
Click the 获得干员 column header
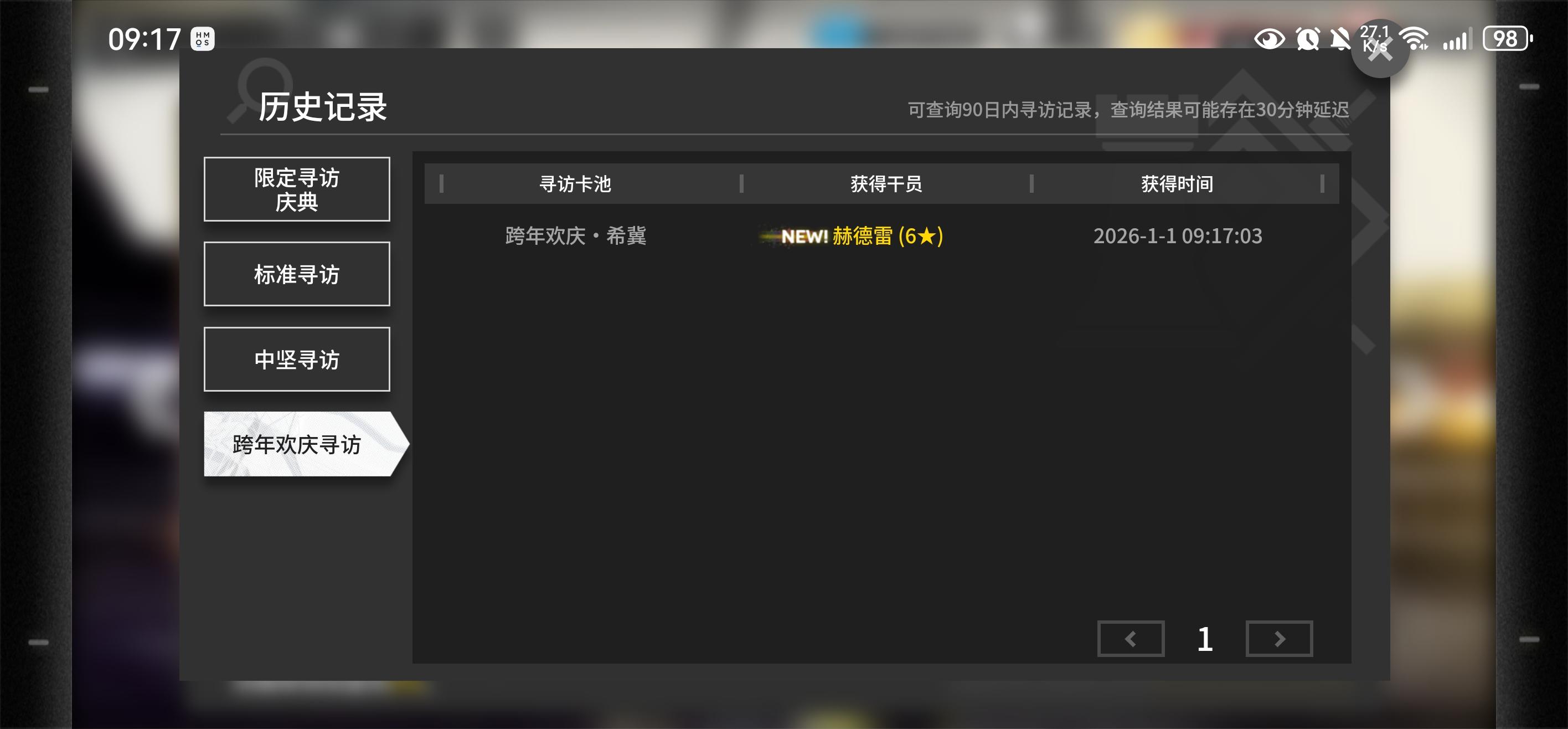[x=886, y=183]
